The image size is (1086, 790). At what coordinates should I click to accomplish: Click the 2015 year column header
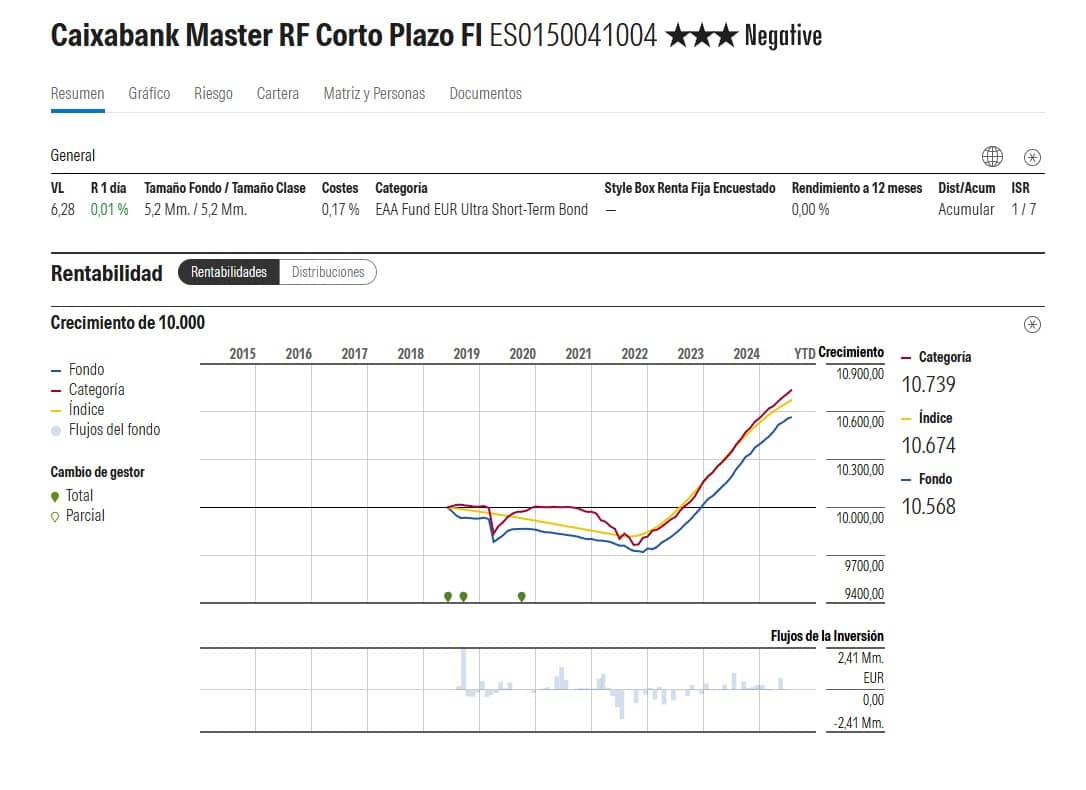point(242,354)
